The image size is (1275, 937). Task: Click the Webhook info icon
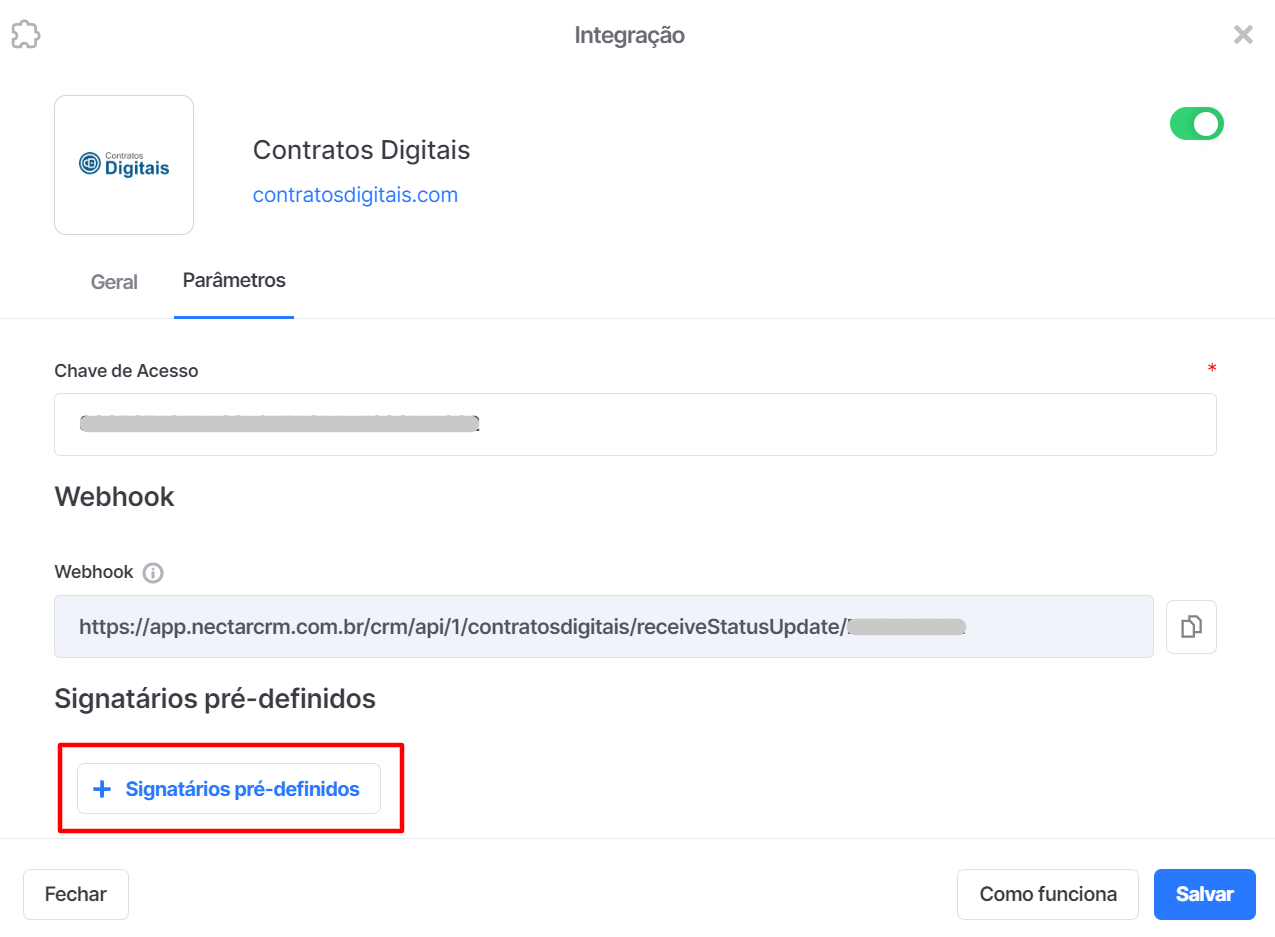[153, 573]
